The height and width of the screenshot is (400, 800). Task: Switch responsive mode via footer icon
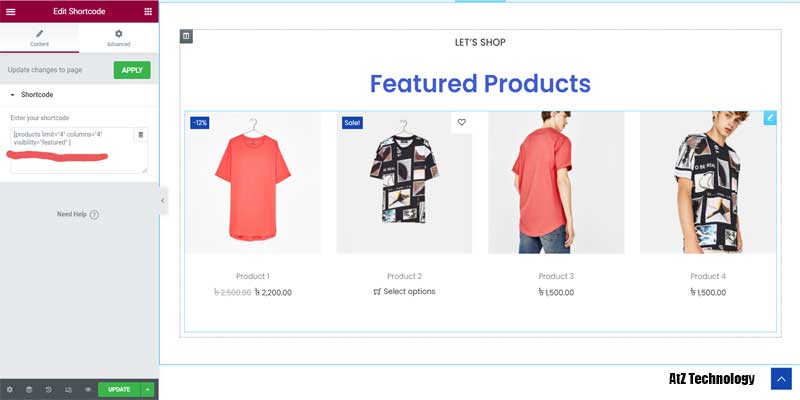pyautogui.click(x=68, y=389)
